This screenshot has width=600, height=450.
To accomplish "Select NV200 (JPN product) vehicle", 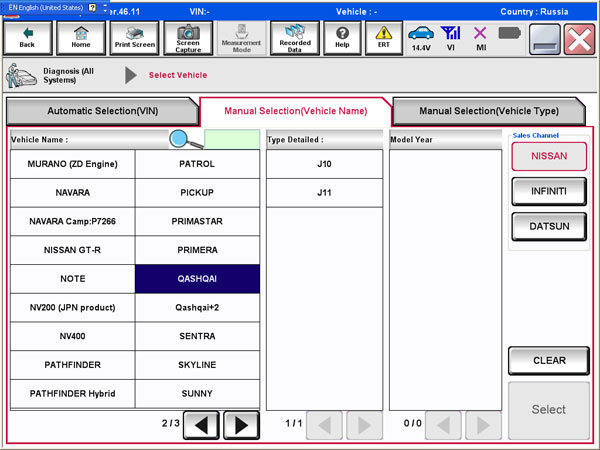I will pos(72,308).
